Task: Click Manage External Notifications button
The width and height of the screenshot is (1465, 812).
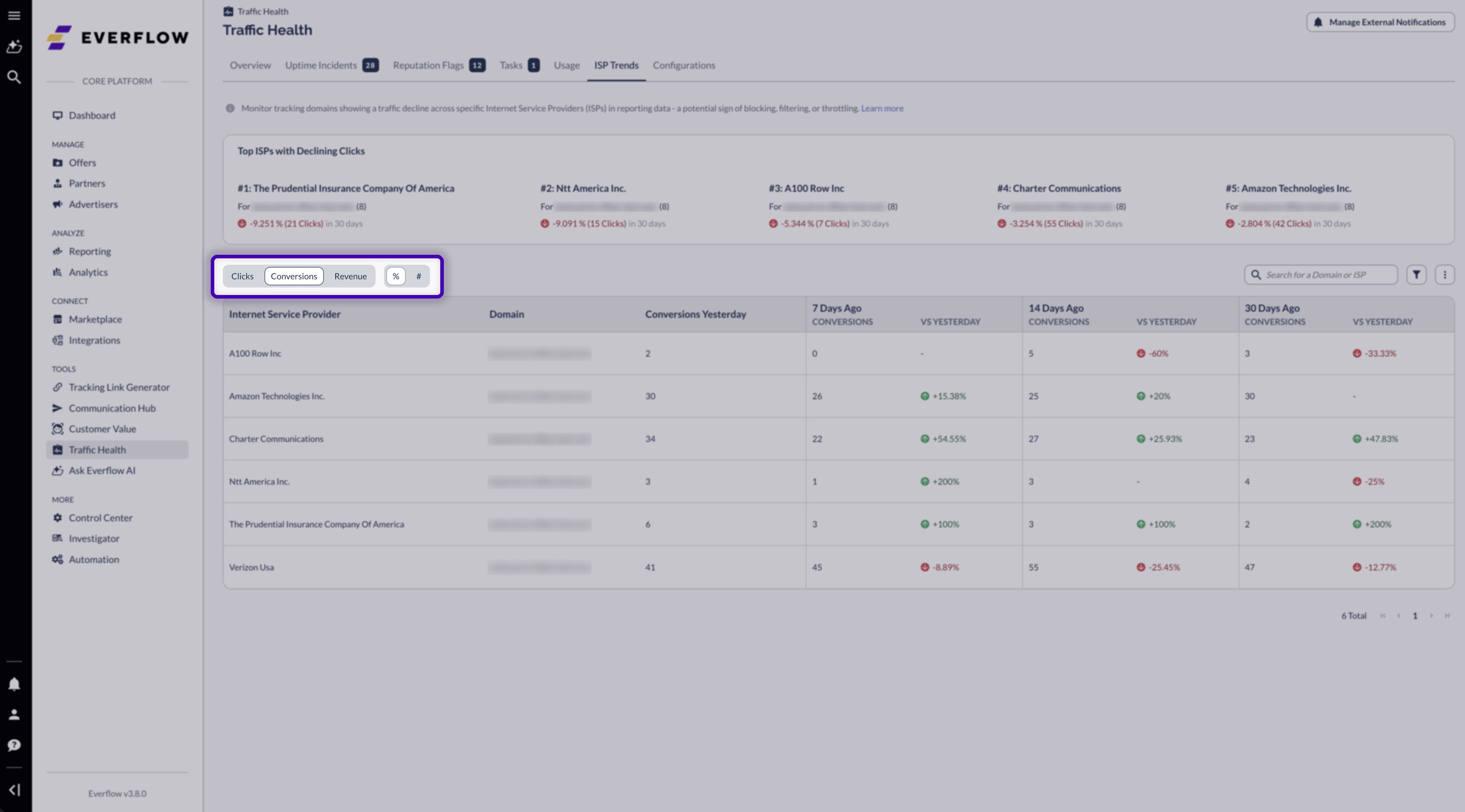Action: pyautogui.click(x=1380, y=22)
